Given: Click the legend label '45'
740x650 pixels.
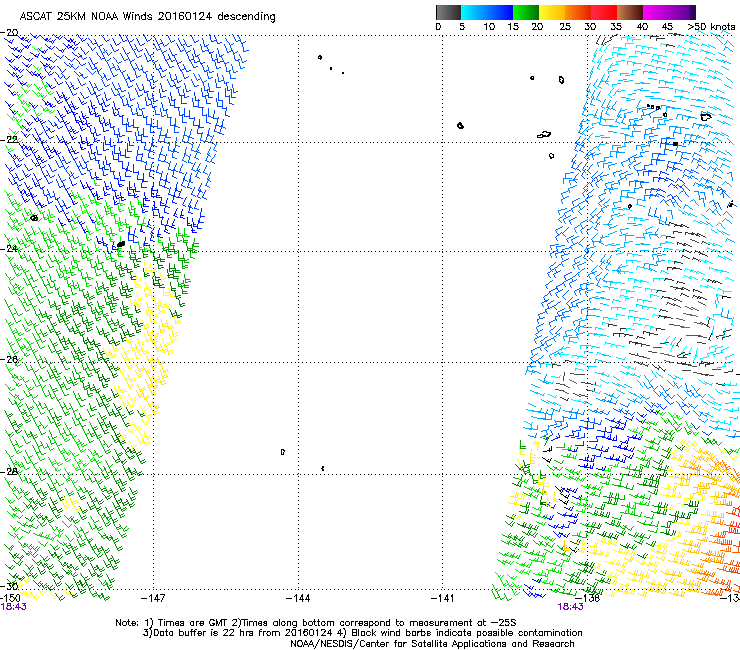Looking at the screenshot, I should click(x=667, y=27).
